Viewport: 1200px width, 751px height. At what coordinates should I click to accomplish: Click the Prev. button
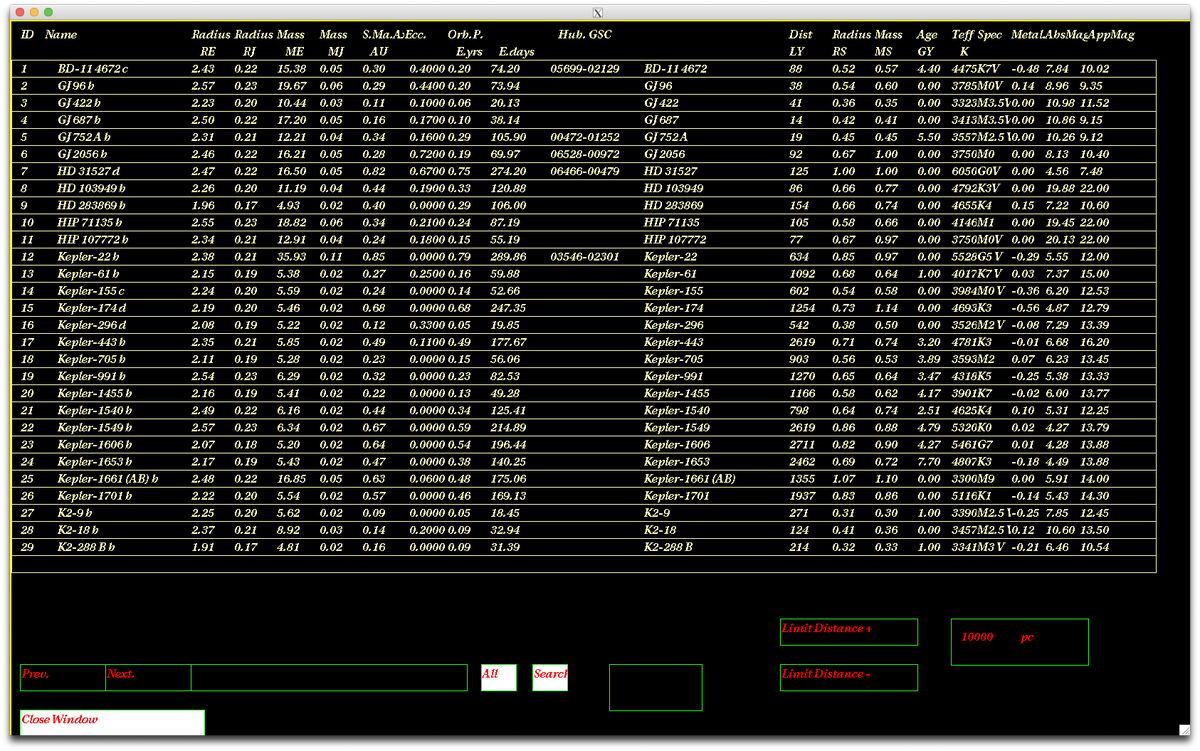(63, 677)
